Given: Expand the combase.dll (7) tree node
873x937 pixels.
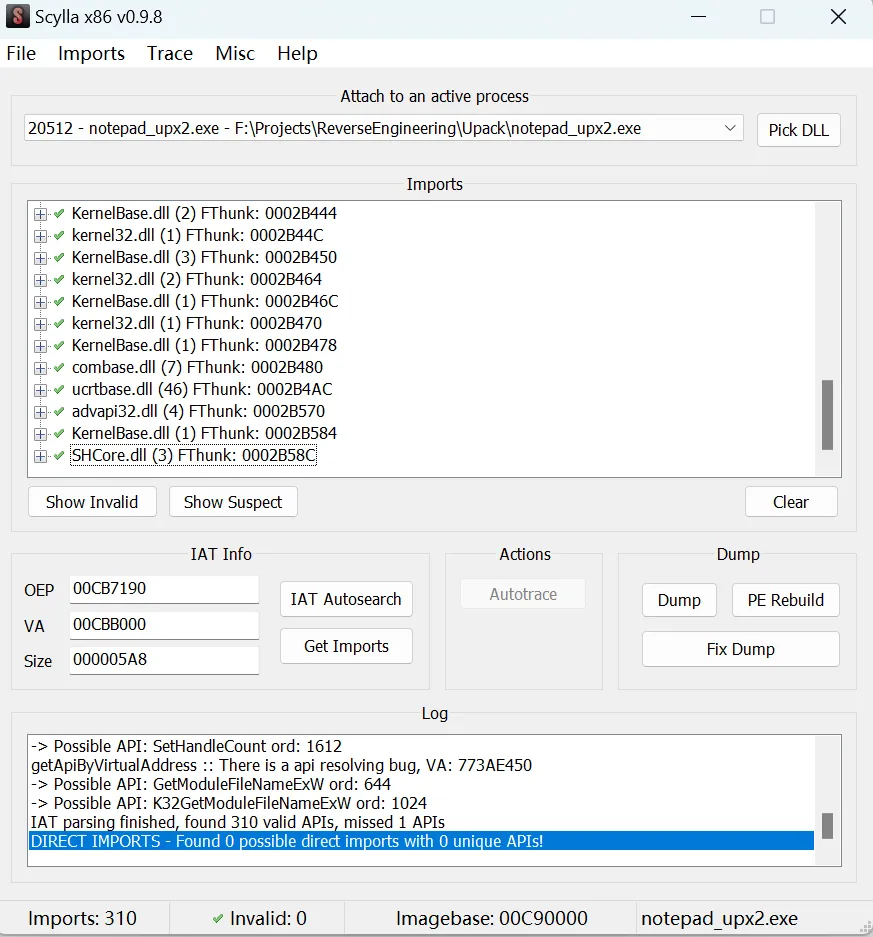Looking at the screenshot, I should (41, 368).
